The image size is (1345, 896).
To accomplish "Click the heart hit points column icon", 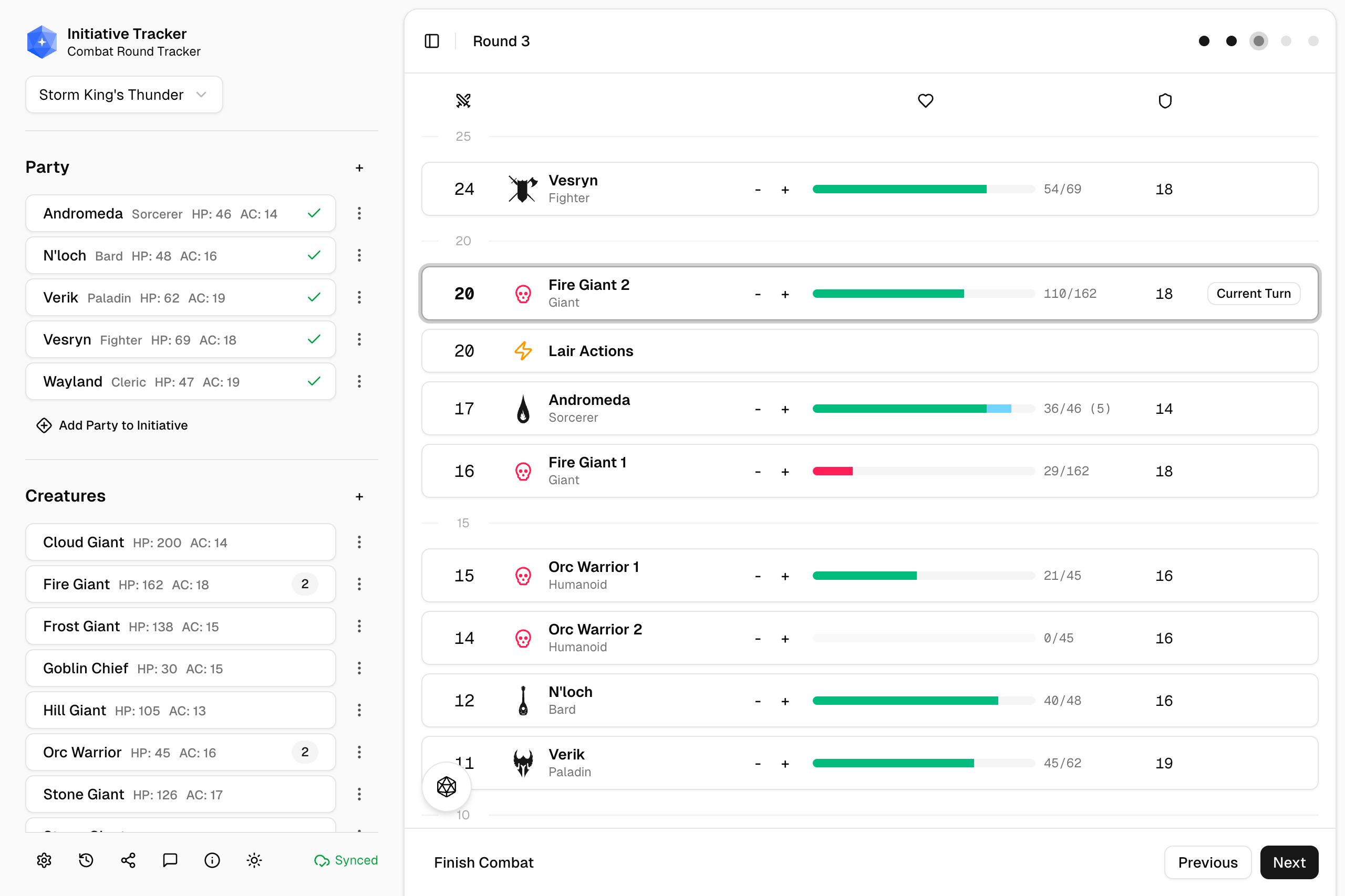I will [x=925, y=100].
